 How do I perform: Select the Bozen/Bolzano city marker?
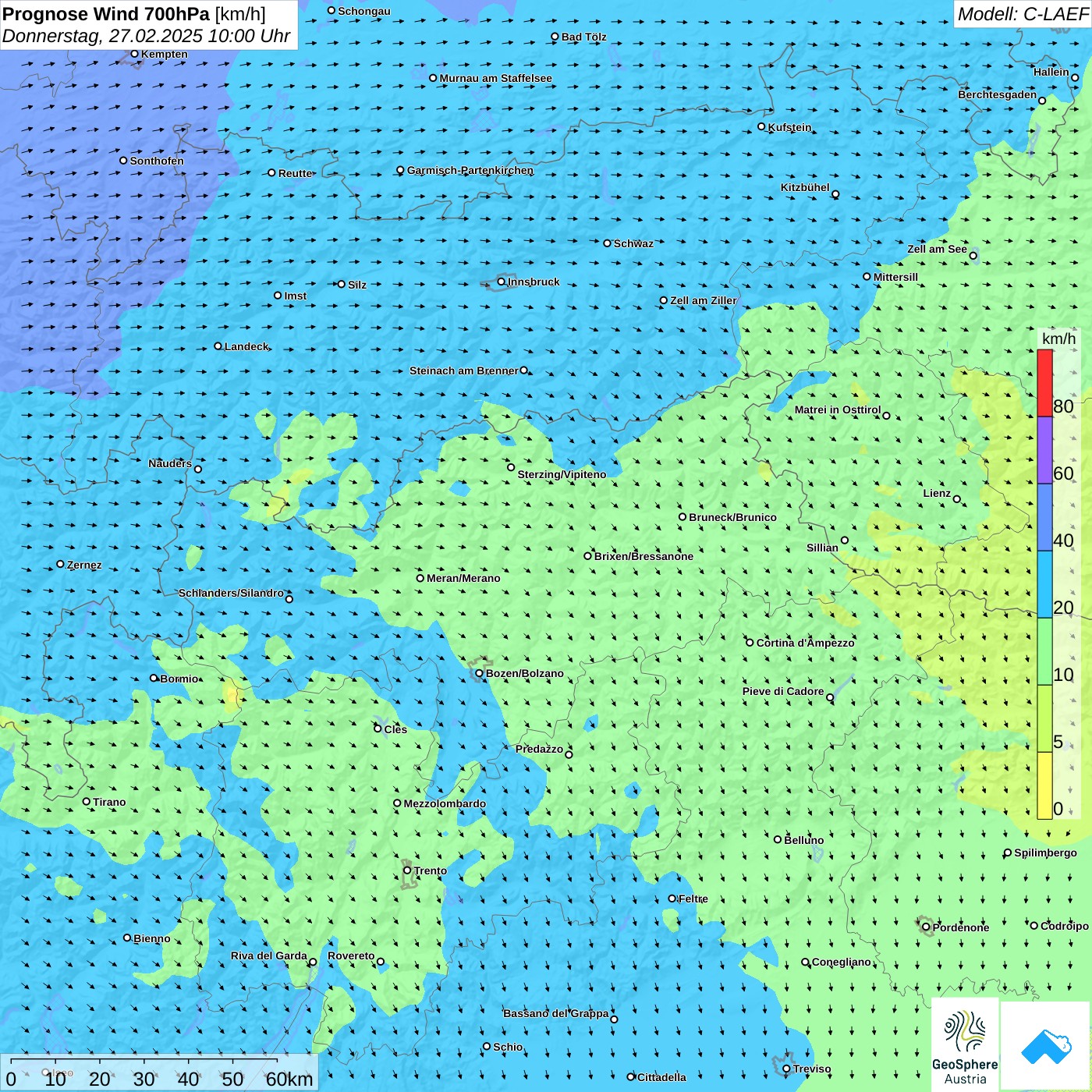point(480,673)
